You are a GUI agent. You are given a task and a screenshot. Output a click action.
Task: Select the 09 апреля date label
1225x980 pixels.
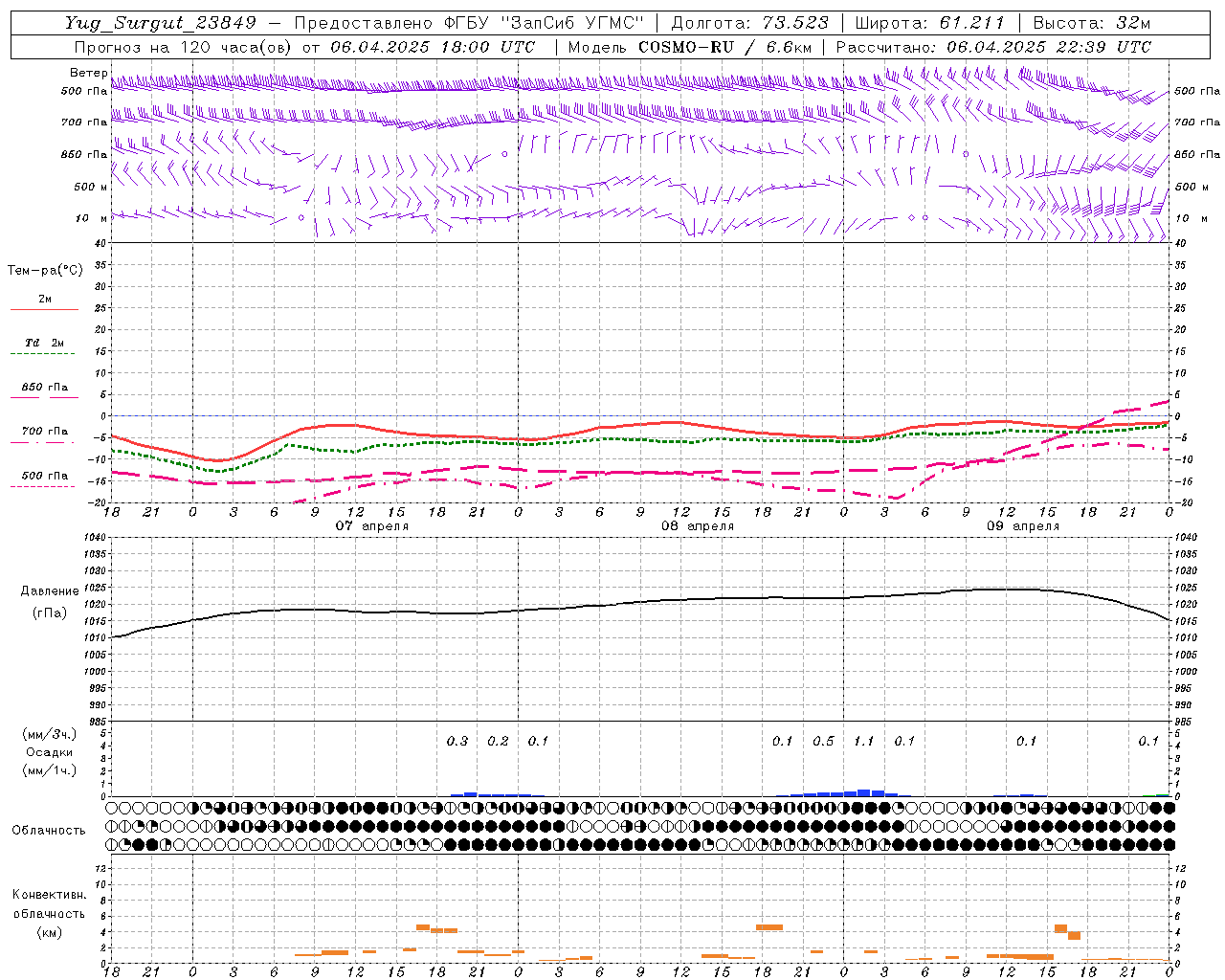1023,526
